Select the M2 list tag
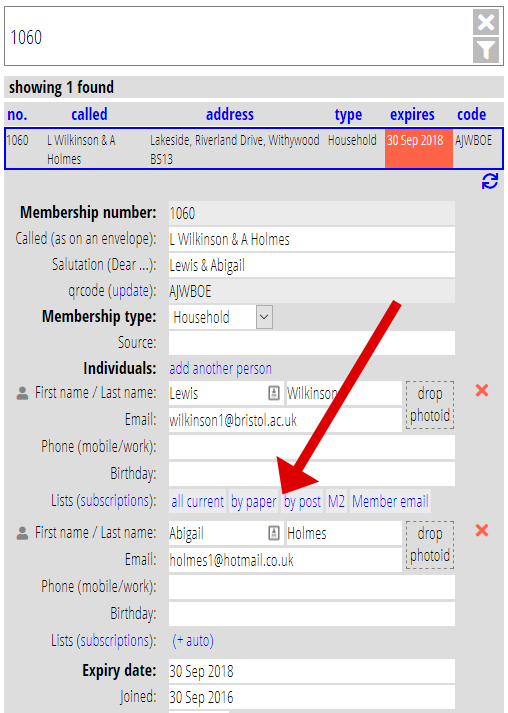Screen dimensions: 508x713 coord(336,501)
